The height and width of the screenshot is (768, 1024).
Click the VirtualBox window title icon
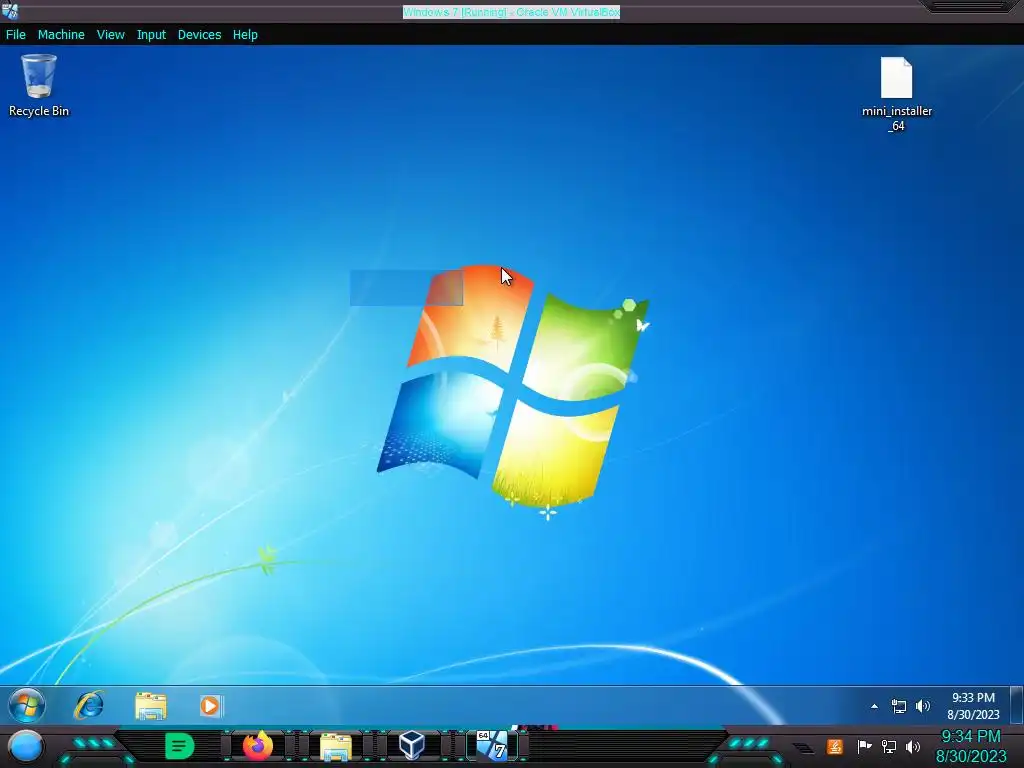(10, 11)
